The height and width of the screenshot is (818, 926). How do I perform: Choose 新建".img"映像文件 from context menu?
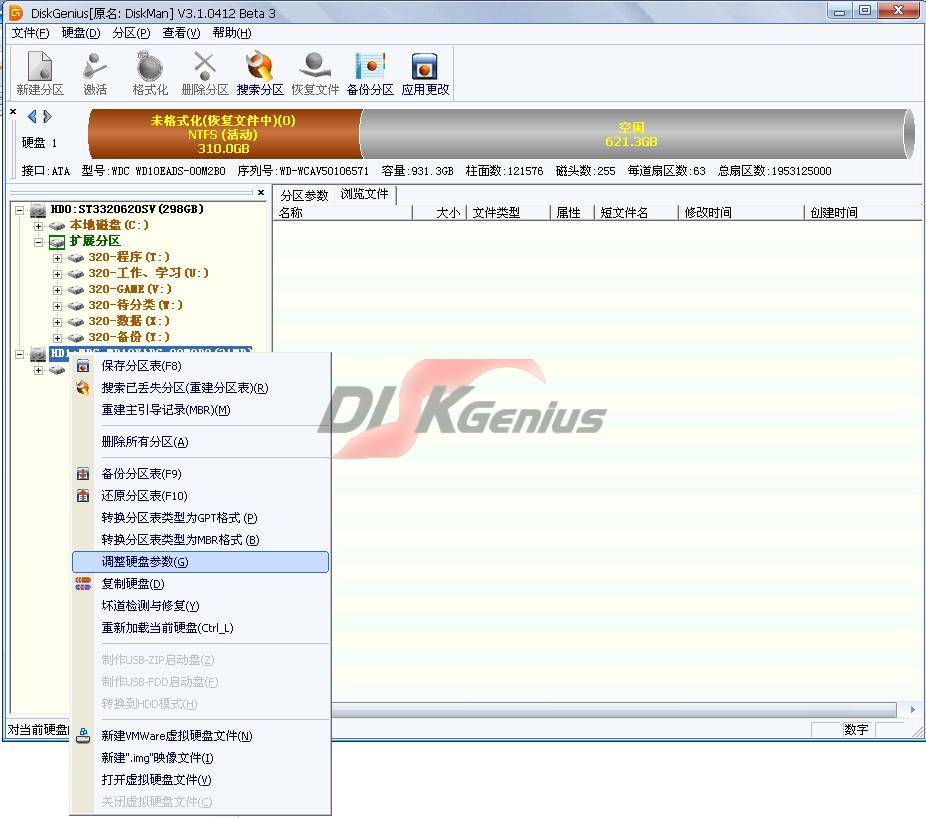[x=200, y=758]
